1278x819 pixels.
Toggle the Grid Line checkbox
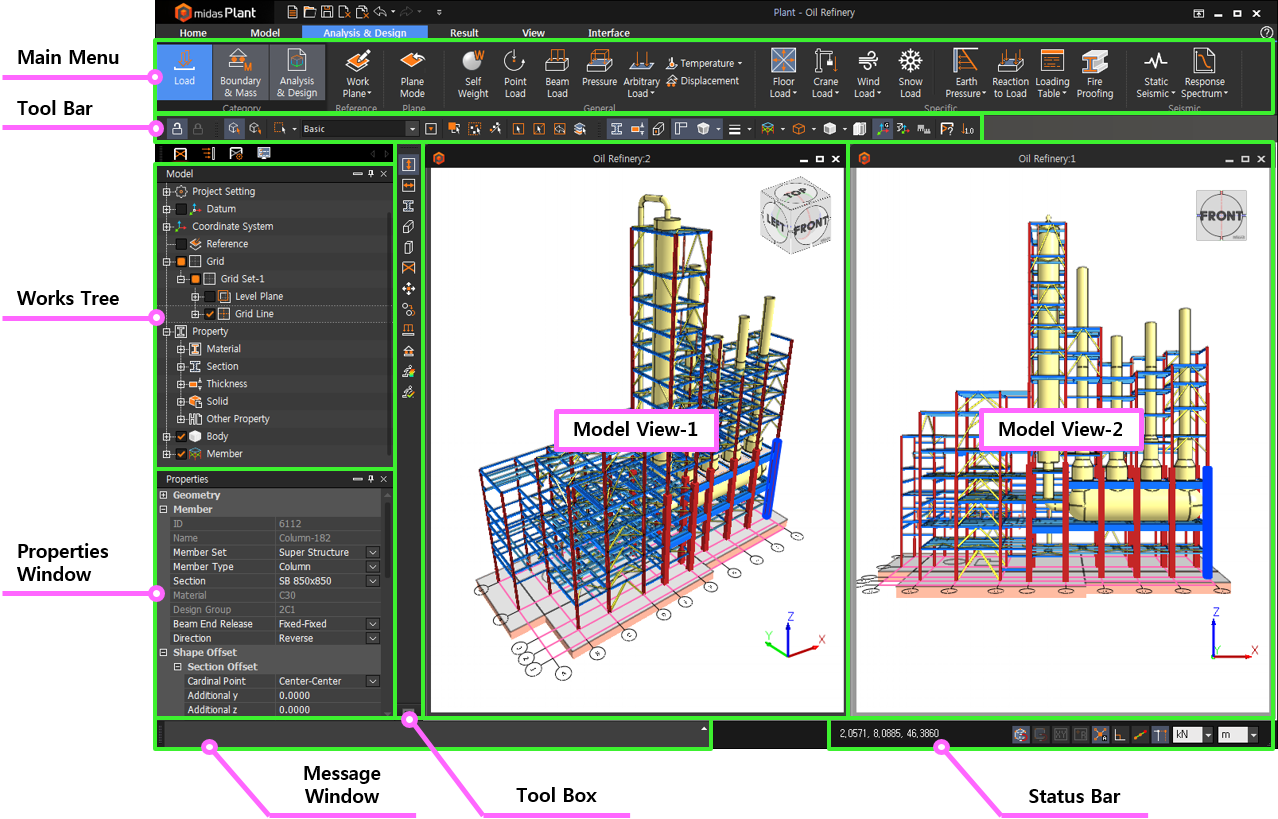click(210, 314)
